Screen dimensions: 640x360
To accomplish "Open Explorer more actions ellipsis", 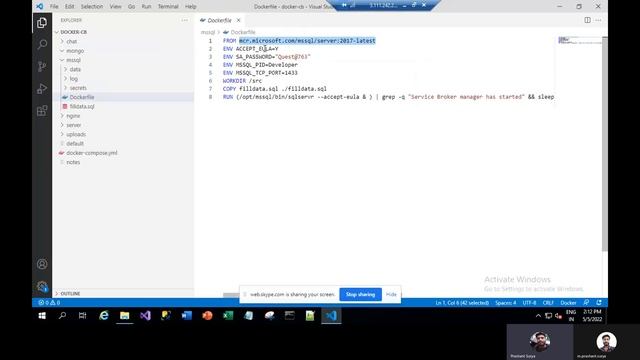I will (185, 20).
